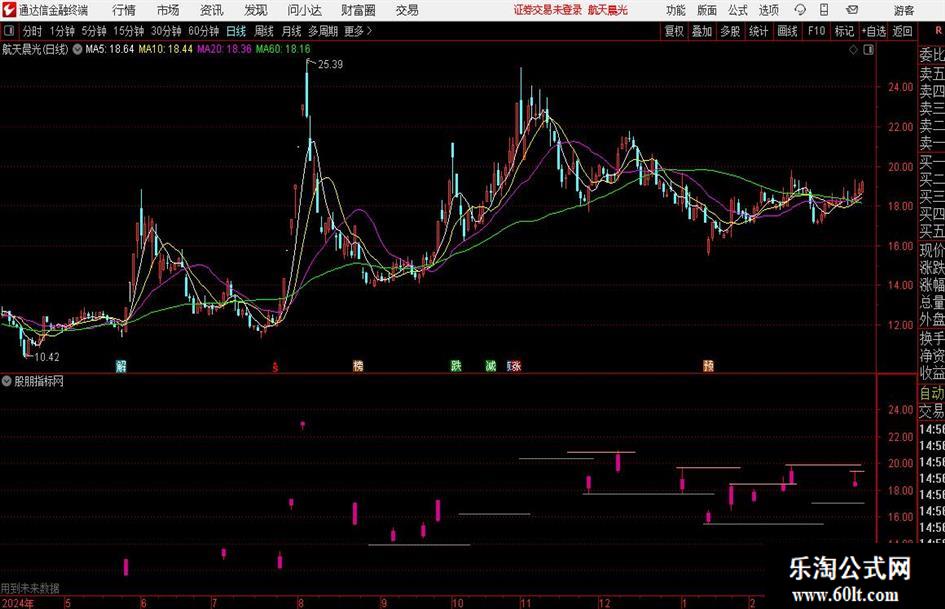Click the 涨 event marker icon
Image resolution: width=945 pixels, height=609 pixels.
[x=515, y=365]
